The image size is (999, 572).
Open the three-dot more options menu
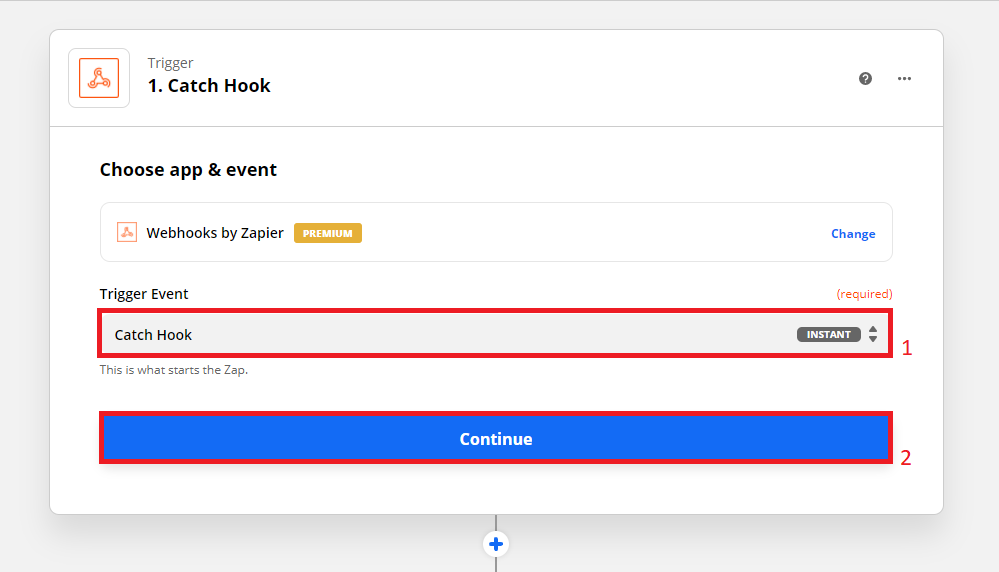tap(904, 79)
